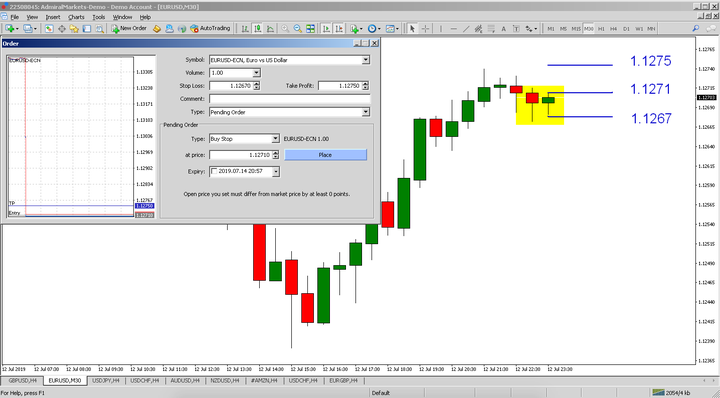Zoom in on the chart
720x398 pixels.
click(285, 28)
